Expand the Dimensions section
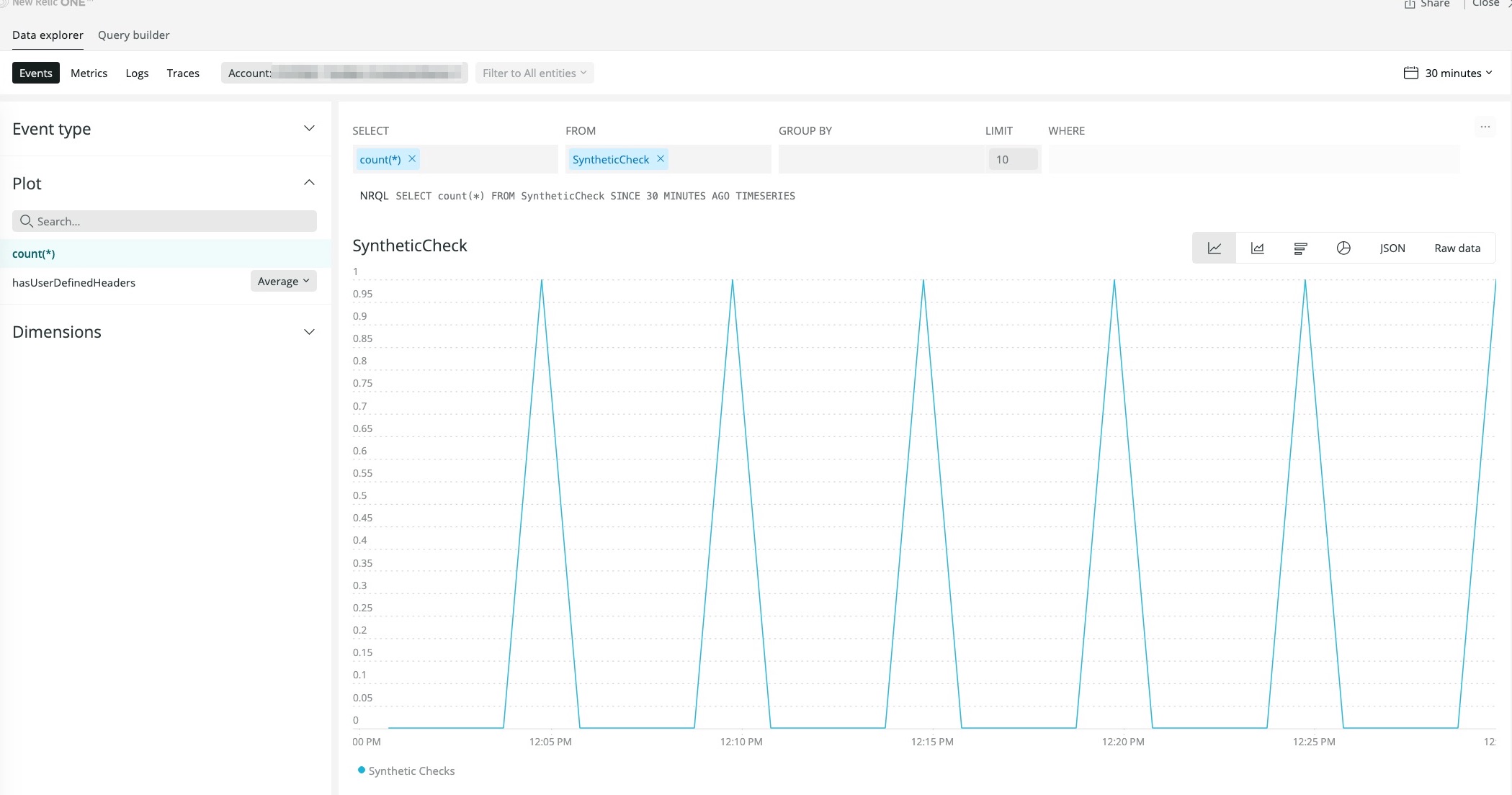The width and height of the screenshot is (1512, 795). point(309,332)
